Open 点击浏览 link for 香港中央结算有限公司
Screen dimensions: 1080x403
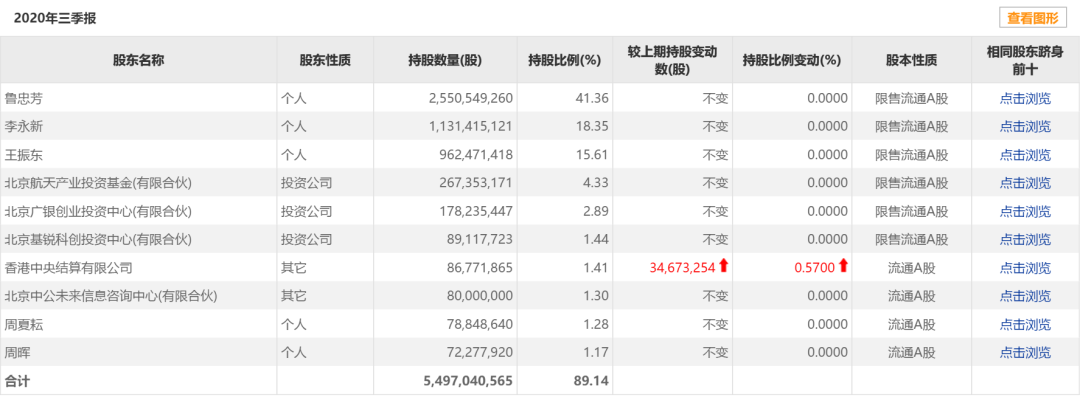(x=1025, y=268)
